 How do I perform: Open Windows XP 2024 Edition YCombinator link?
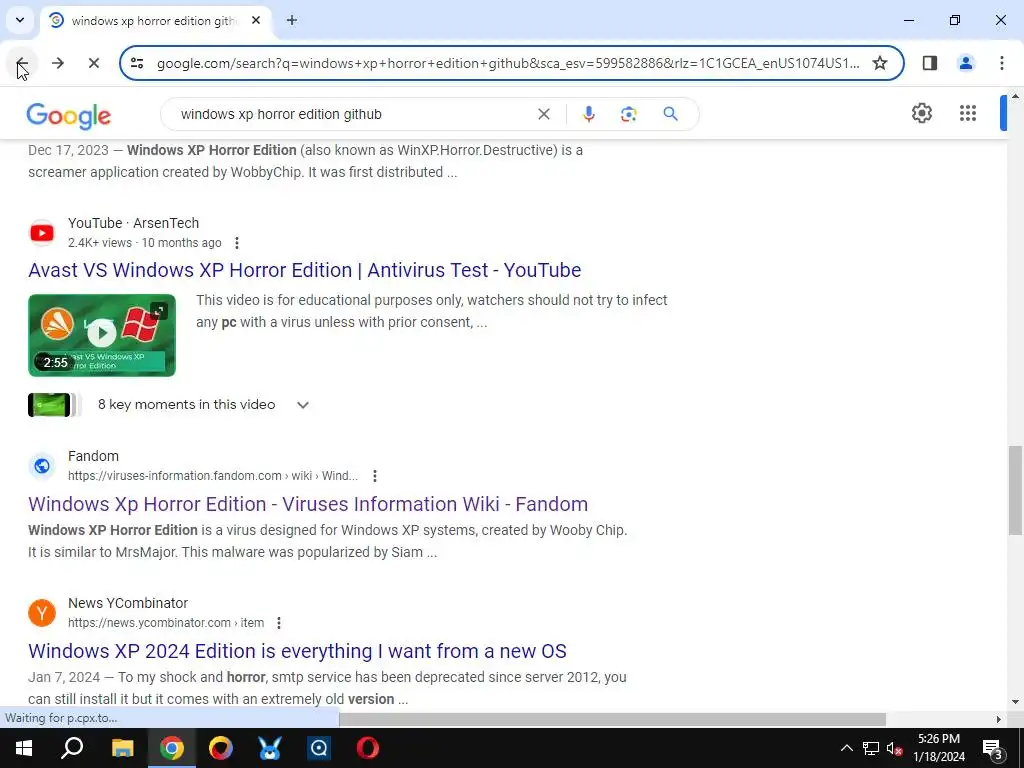(x=297, y=651)
